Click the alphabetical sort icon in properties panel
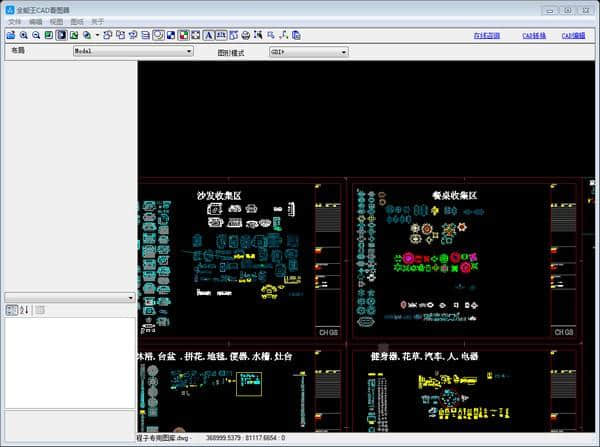 pyautogui.click(x=25, y=310)
